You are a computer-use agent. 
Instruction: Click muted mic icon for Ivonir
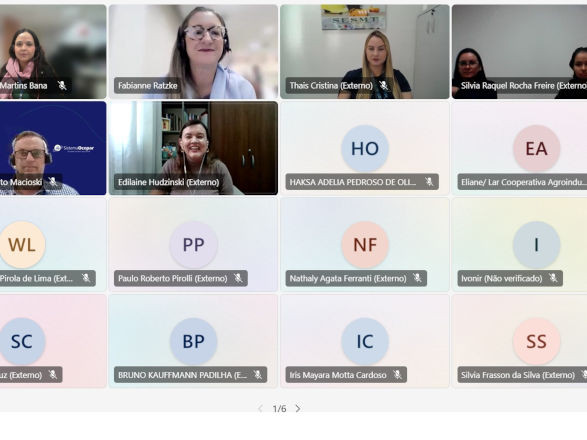pos(553,278)
